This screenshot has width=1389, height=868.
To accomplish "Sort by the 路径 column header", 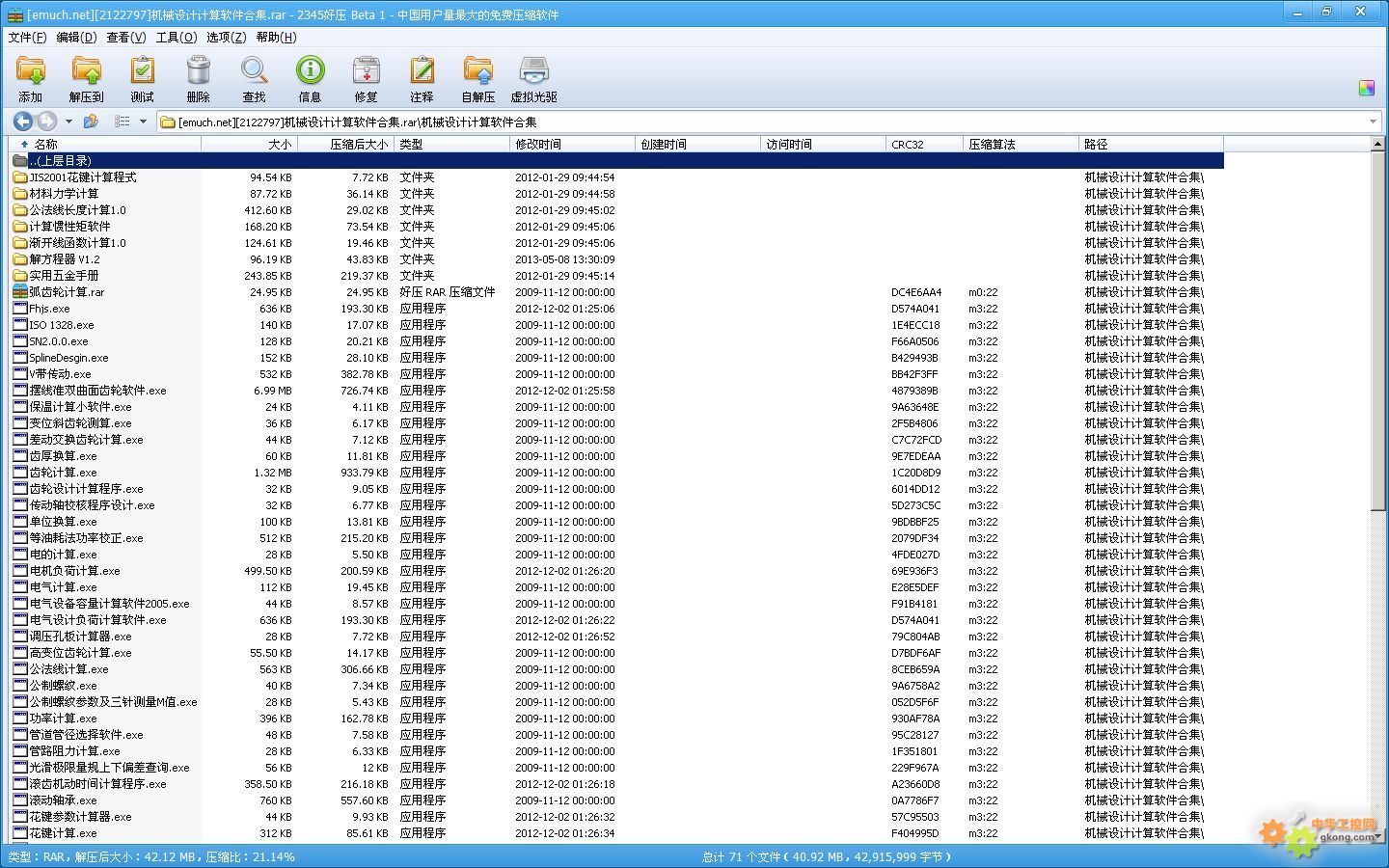I will pyautogui.click(x=1151, y=144).
